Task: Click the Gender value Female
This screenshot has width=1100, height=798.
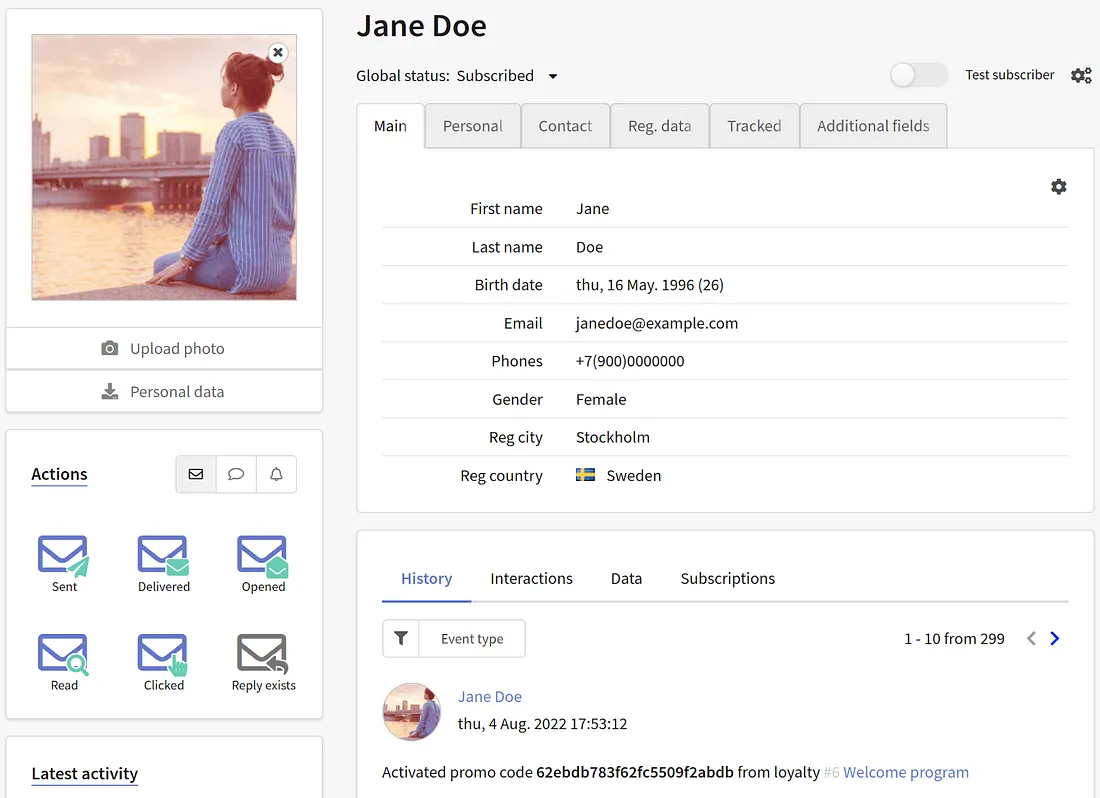Action: pyautogui.click(x=601, y=400)
